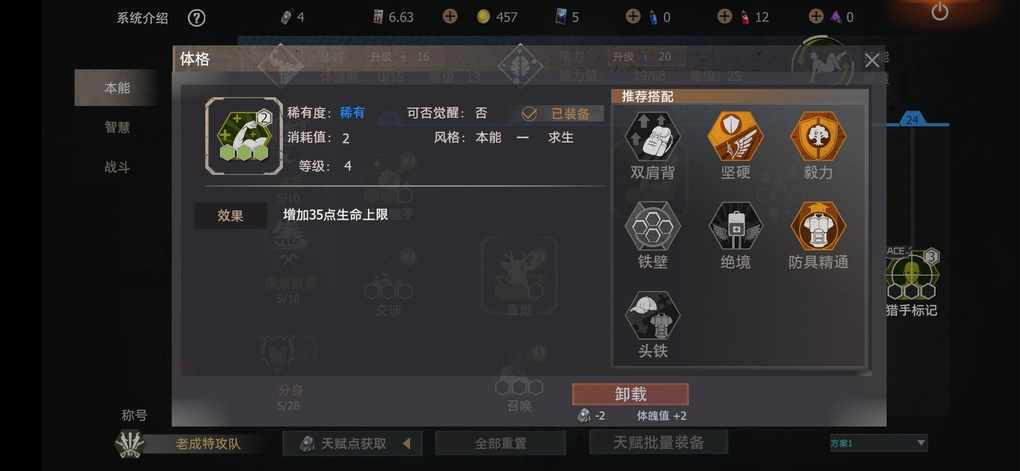Select the 毅力 recommended talent icon
This screenshot has height=471, width=1020.
[818, 136]
